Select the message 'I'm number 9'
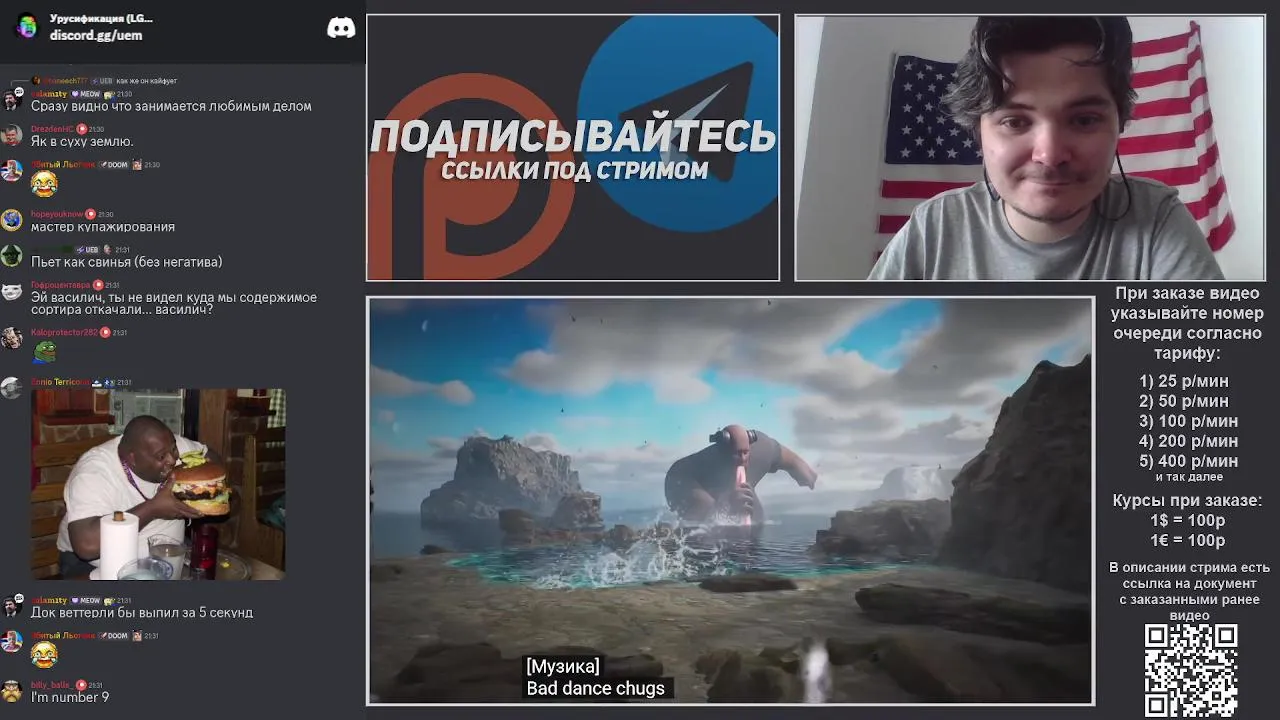The image size is (1280, 720). pos(70,697)
